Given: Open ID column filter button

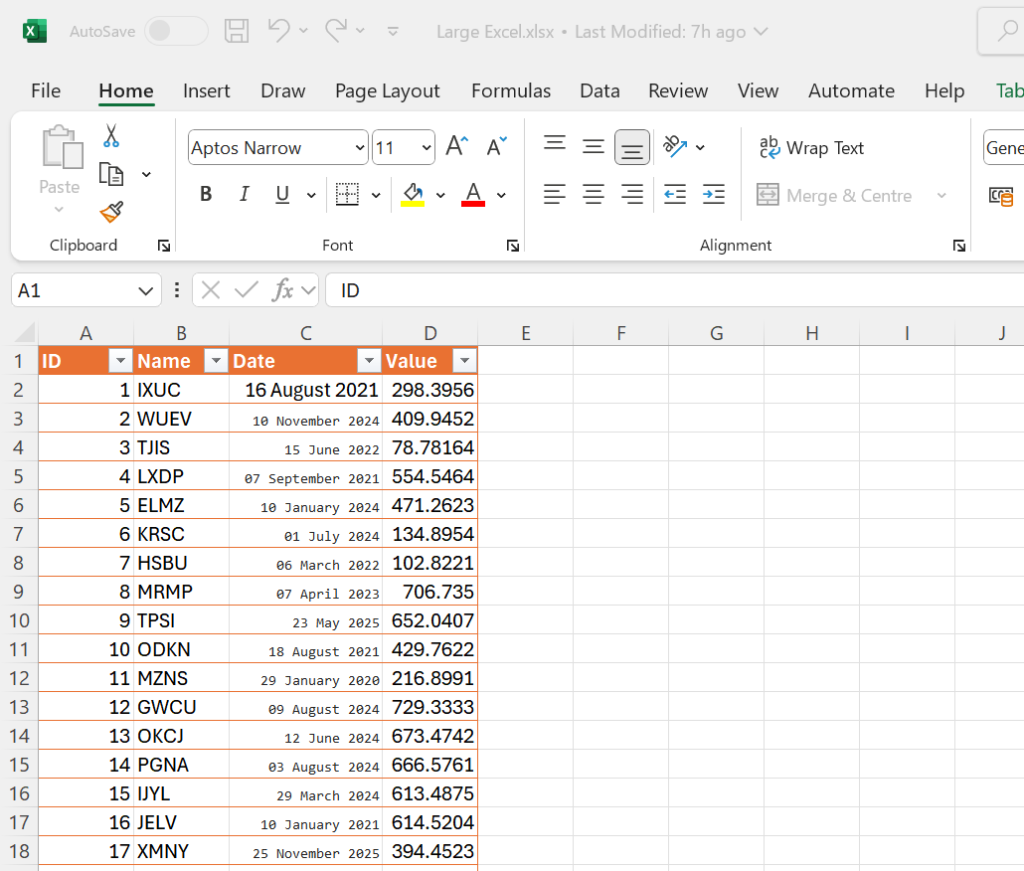Looking at the screenshot, I should [x=120, y=360].
